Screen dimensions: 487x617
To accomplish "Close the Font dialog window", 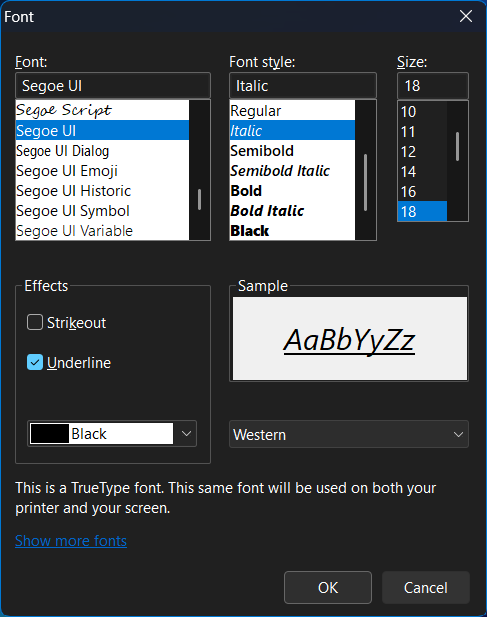I will coord(466,17).
